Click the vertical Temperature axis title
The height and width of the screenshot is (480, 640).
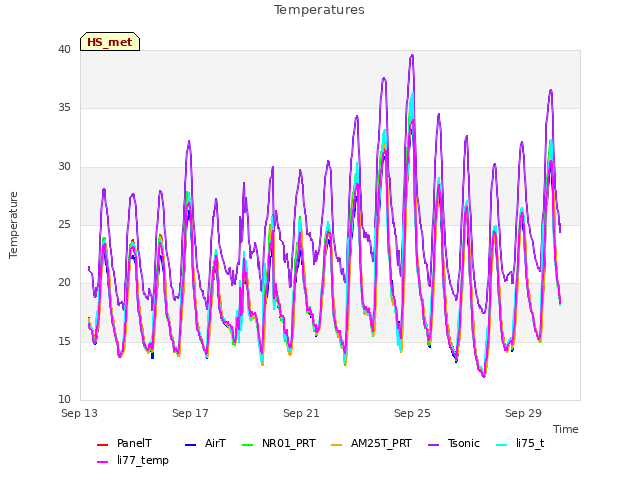pyautogui.click(x=13, y=225)
